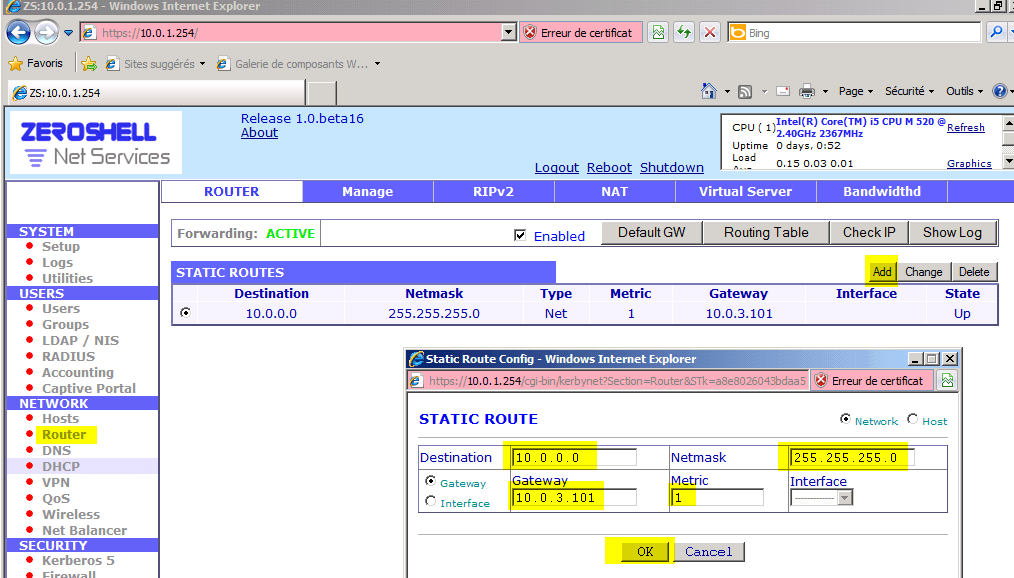Click the RSS feeds icon
The image size is (1014, 578).
[x=745, y=91]
